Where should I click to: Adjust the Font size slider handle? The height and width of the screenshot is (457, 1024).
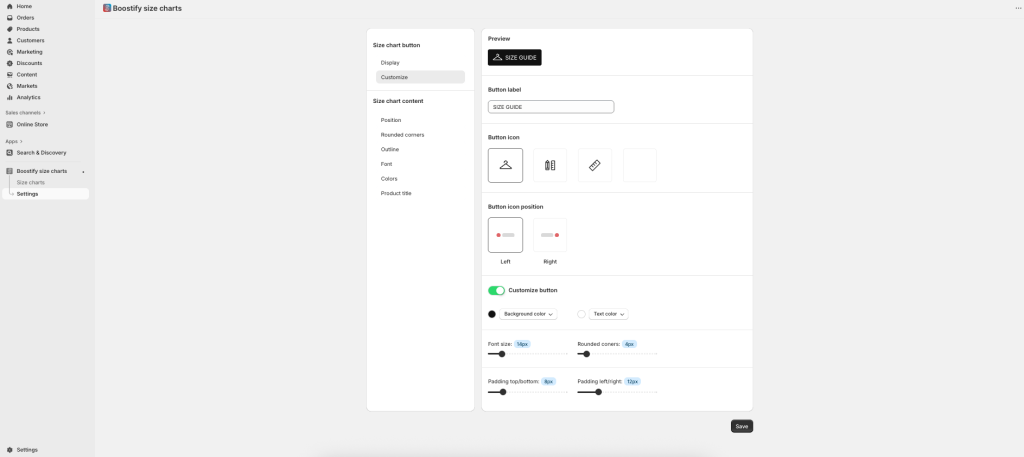pyautogui.click(x=502, y=355)
